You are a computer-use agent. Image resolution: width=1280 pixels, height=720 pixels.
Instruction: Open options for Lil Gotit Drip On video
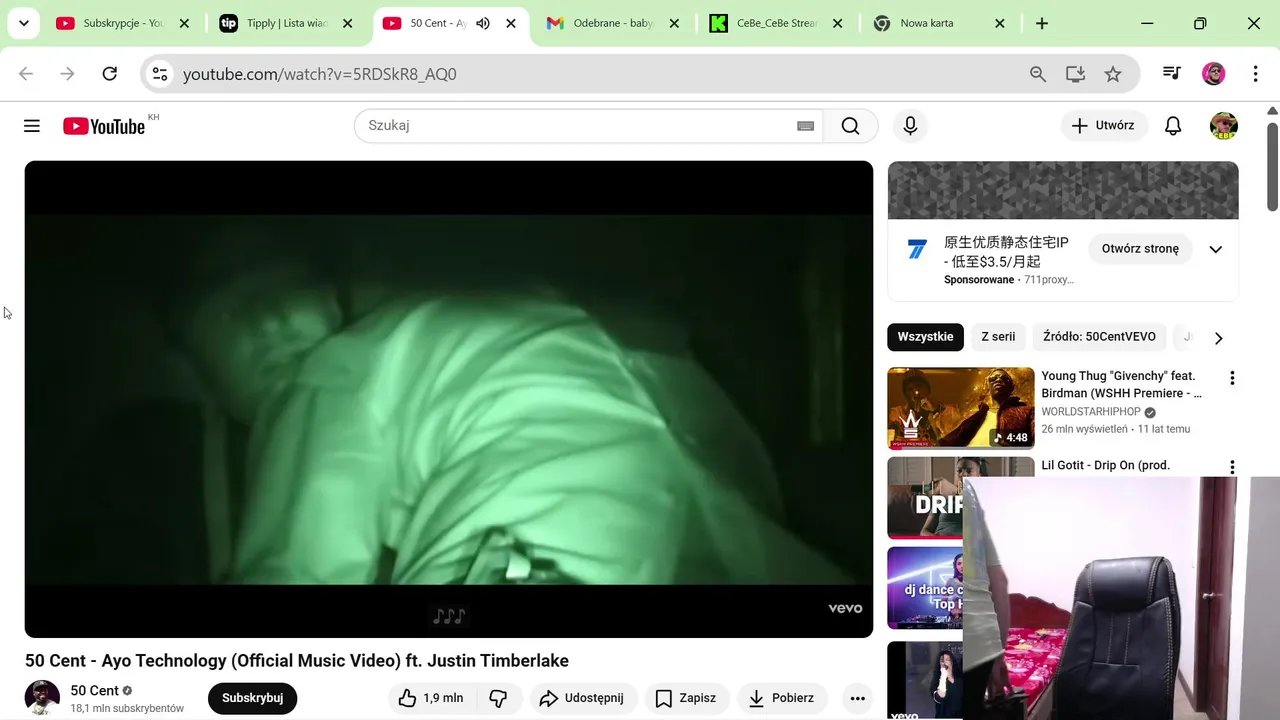[x=1232, y=467]
